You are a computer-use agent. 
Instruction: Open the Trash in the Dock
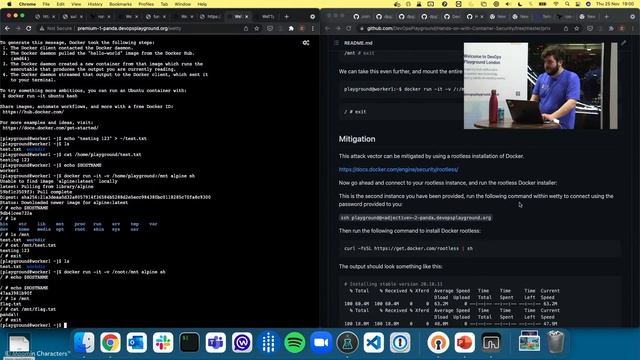pos(556,342)
